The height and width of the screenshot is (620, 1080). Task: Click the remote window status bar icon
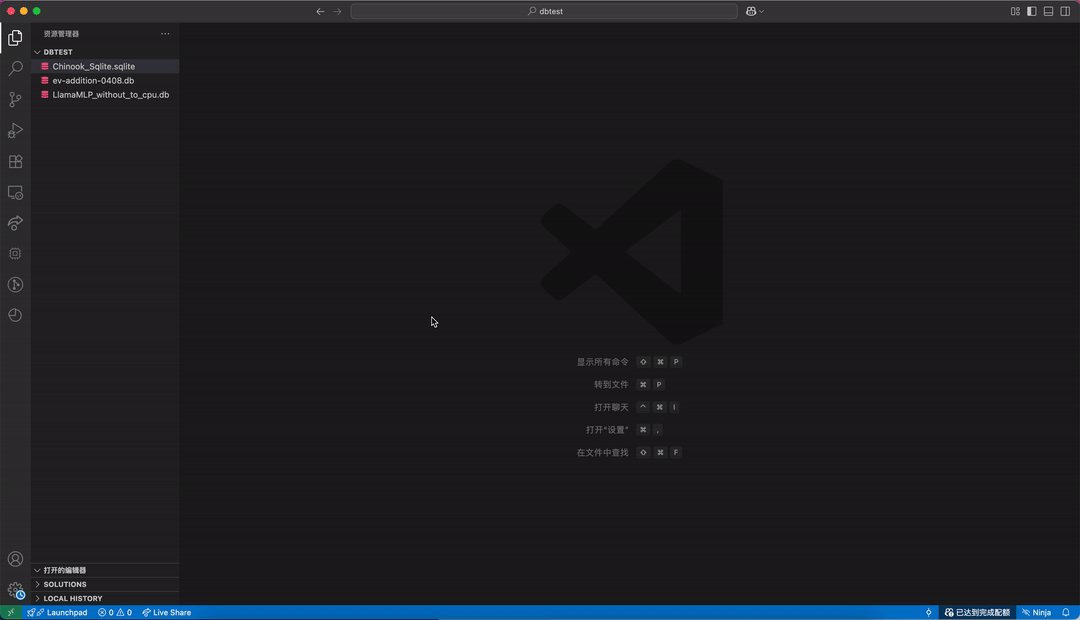tap(11, 612)
